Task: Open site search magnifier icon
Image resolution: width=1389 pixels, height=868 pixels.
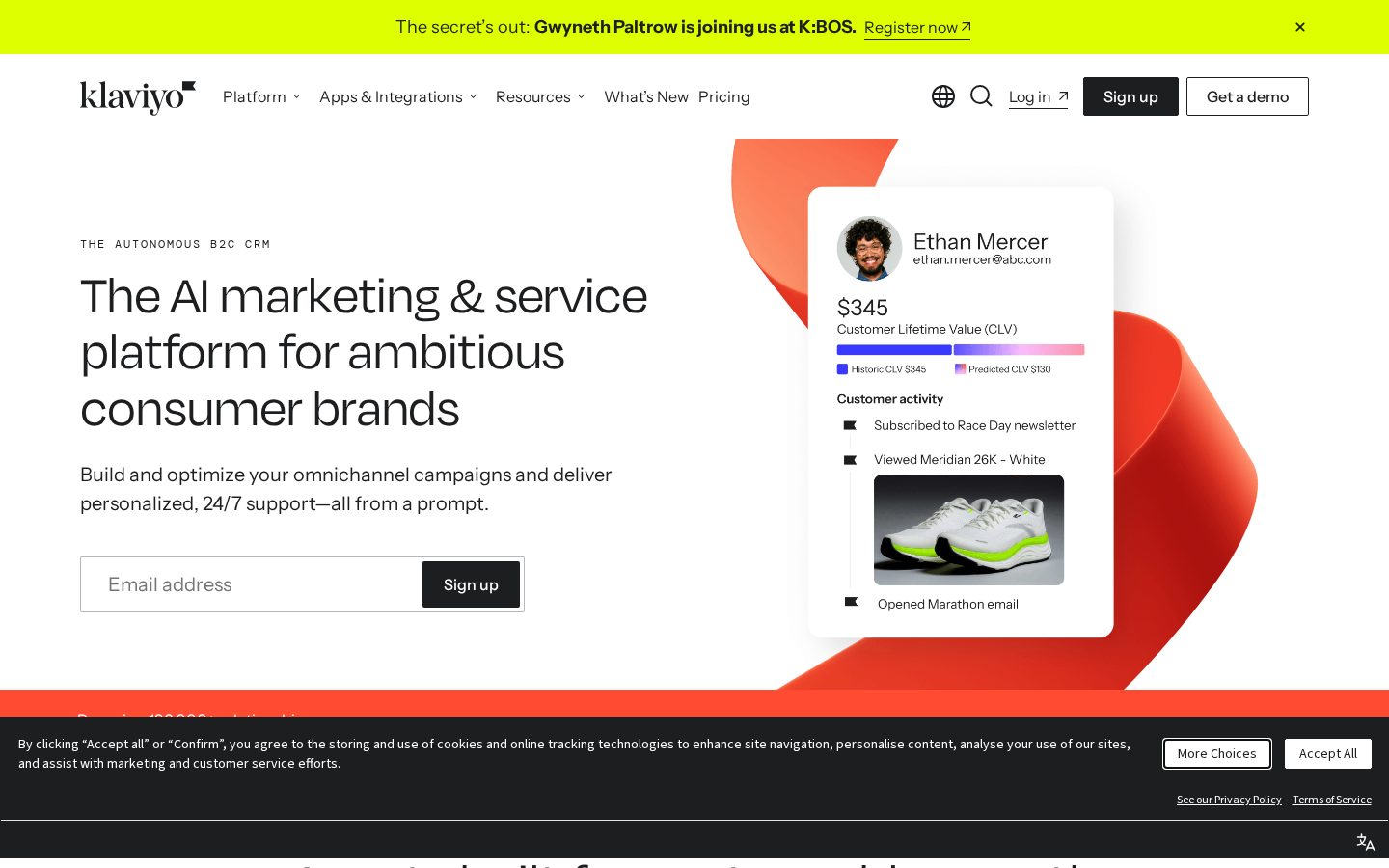Action: [x=981, y=96]
